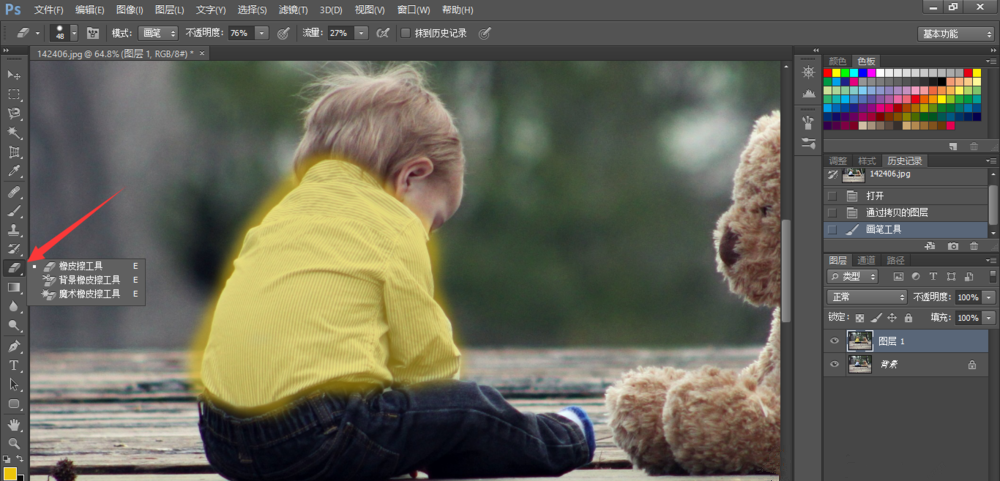Select the Blur tool

tap(13, 307)
